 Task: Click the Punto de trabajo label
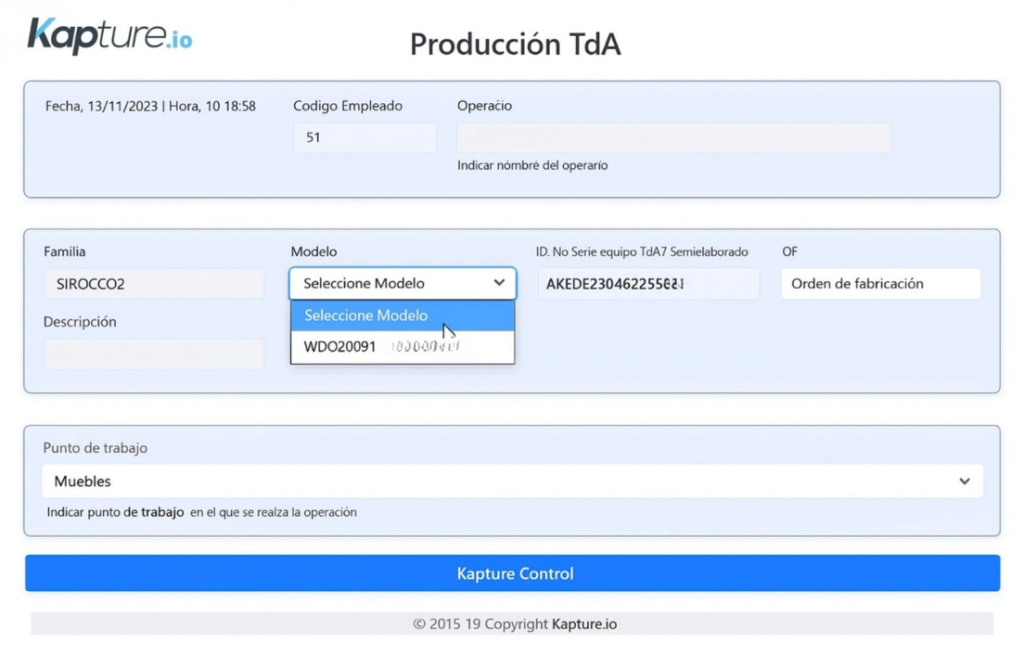coord(95,448)
